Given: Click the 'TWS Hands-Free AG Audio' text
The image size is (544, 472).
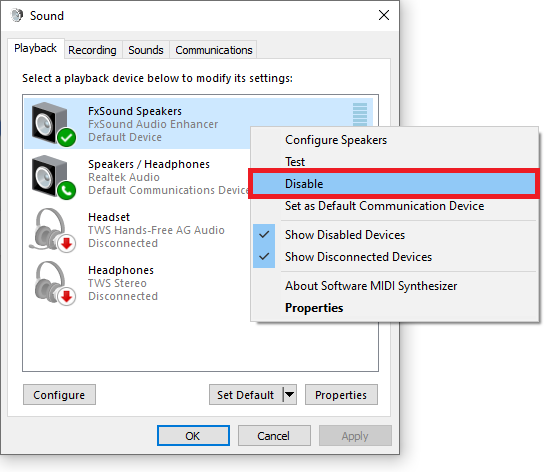Looking at the screenshot, I should coord(156,230).
